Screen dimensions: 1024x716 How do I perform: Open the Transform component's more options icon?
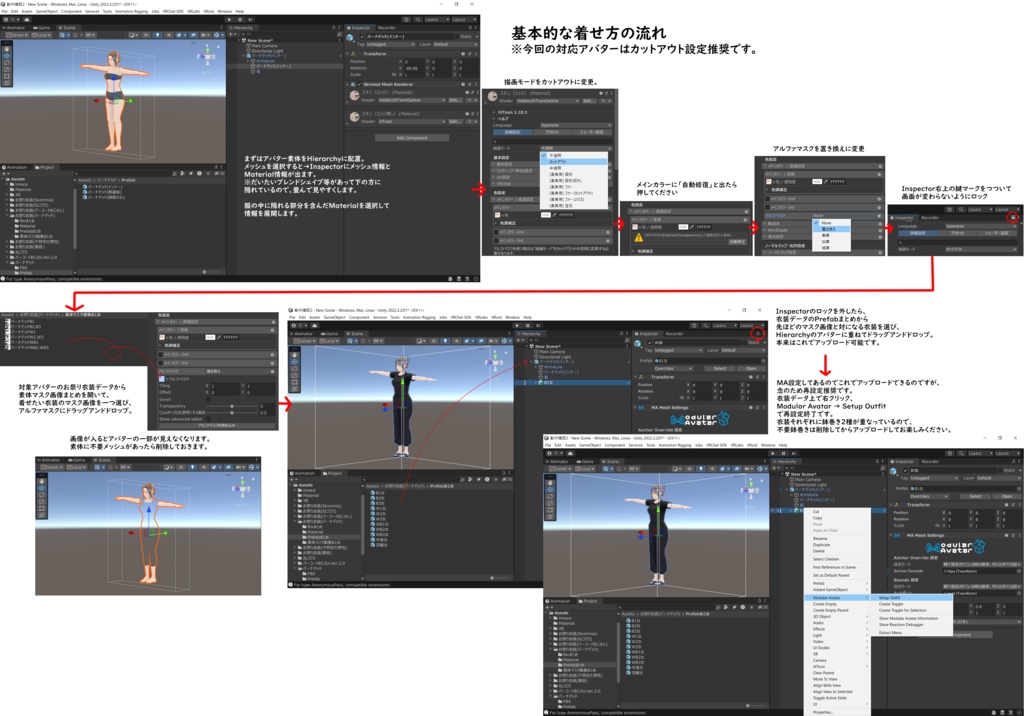(476, 54)
